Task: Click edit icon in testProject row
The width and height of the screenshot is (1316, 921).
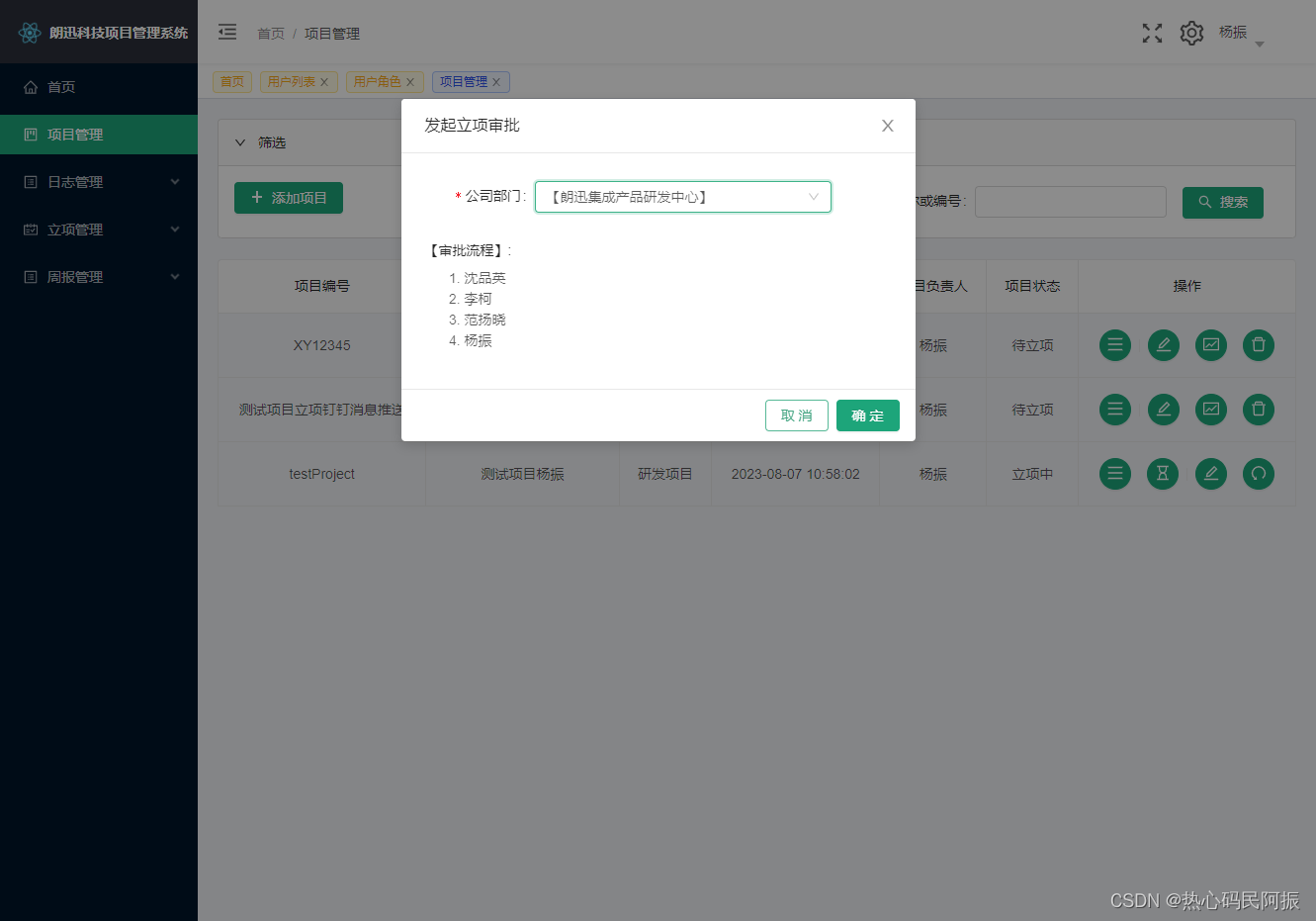Action: coord(1210,474)
